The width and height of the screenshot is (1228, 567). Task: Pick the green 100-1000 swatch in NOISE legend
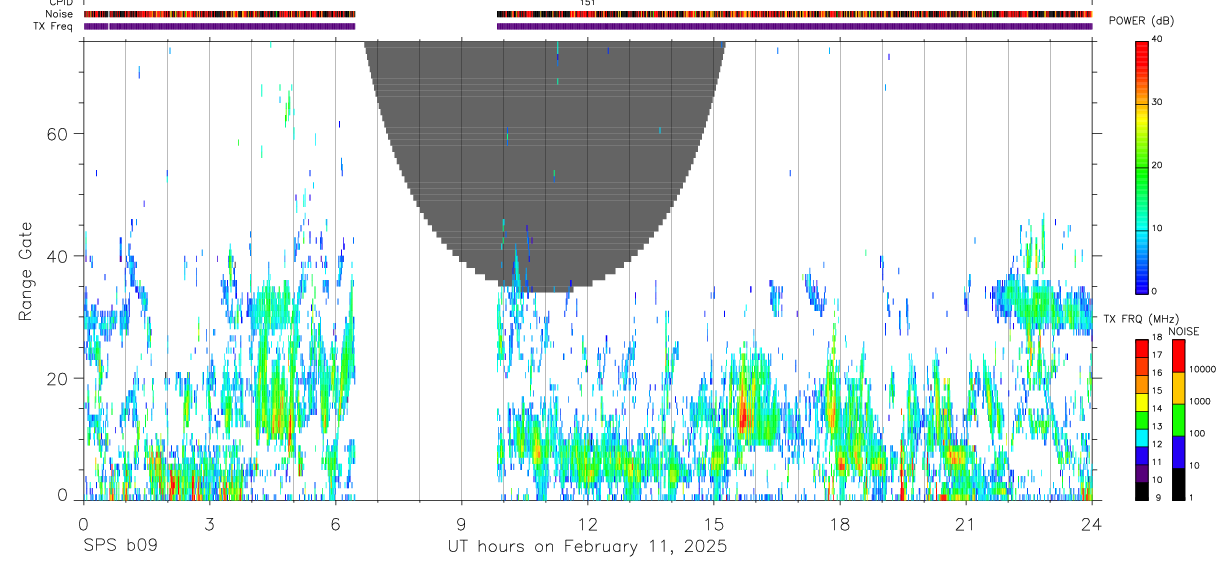coord(1179,420)
